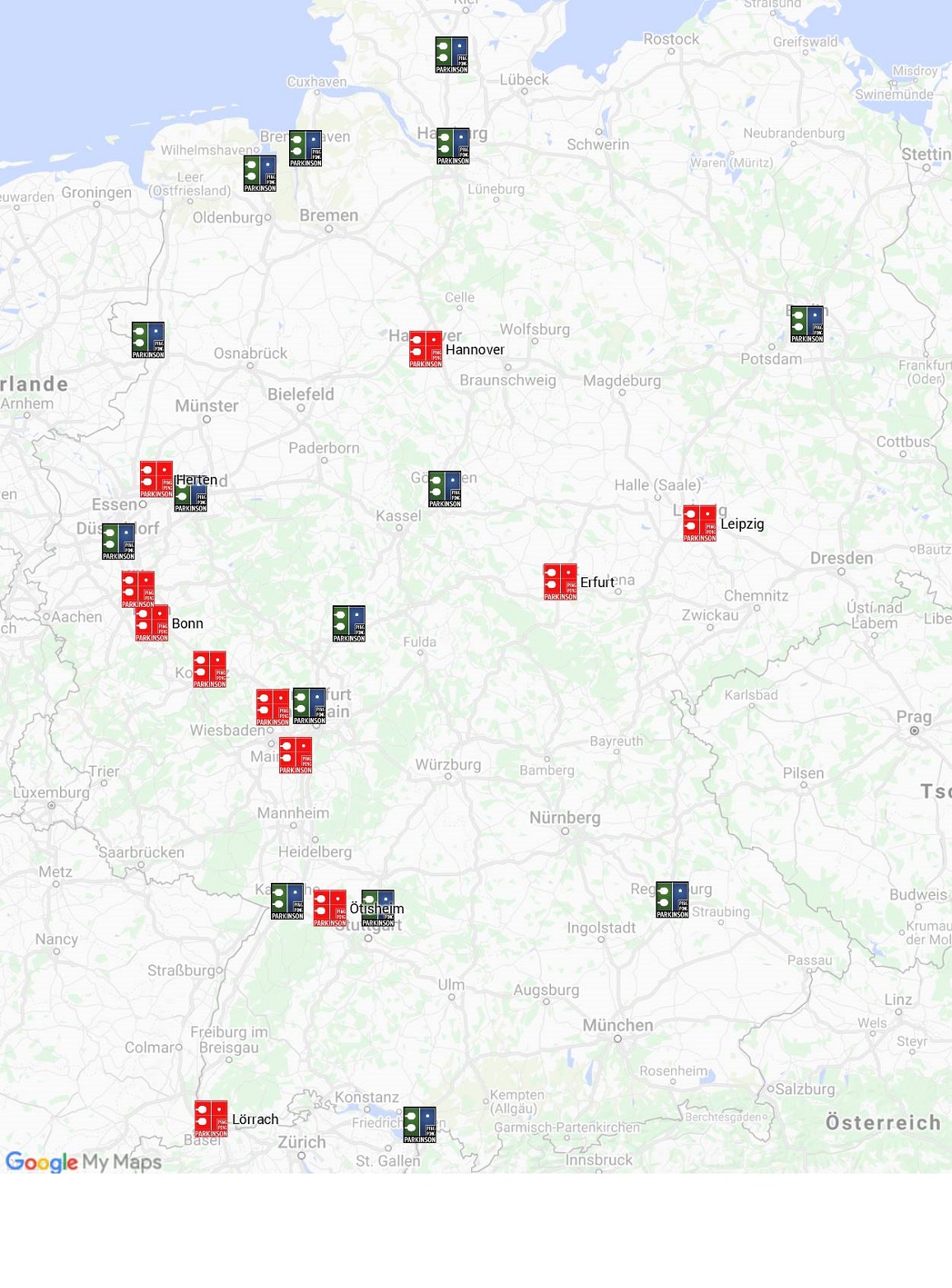Click the dark marker west of Osnabrück
The height and width of the screenshot is (1288, 952).
tap(148, 340)
